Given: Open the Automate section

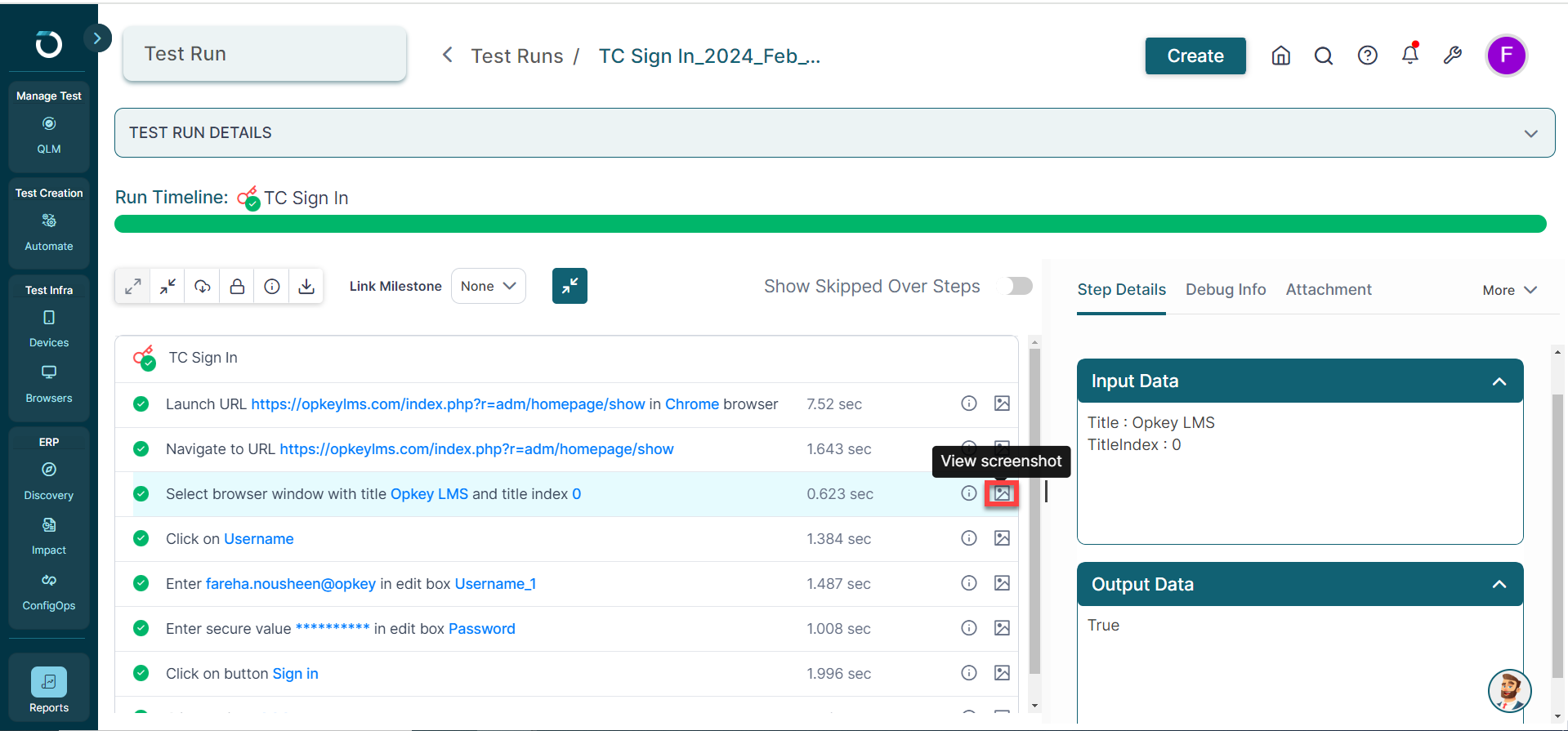Looking at the screenshot, I should pos(49,233).
